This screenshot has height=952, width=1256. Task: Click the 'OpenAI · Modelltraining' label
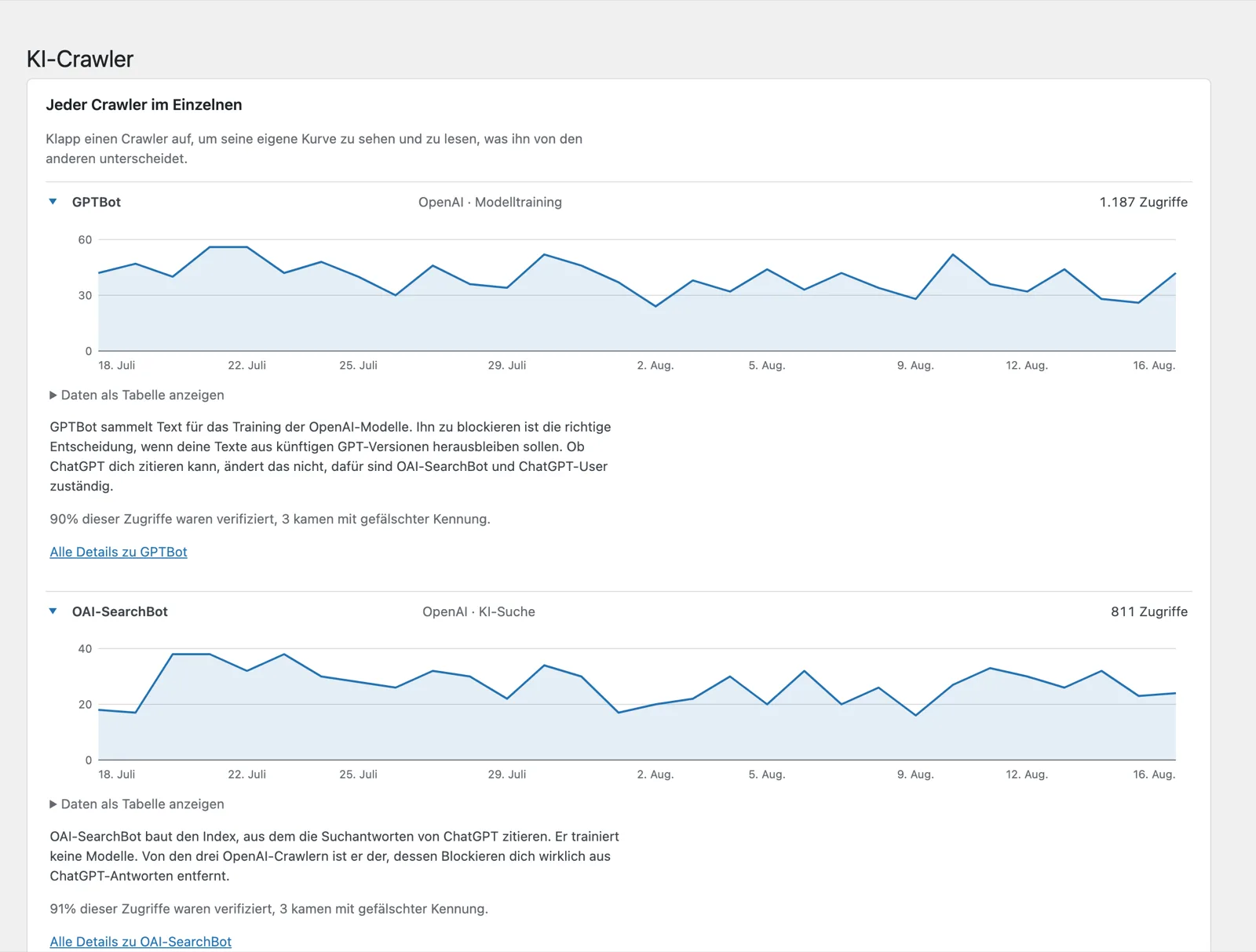point(490,202)
